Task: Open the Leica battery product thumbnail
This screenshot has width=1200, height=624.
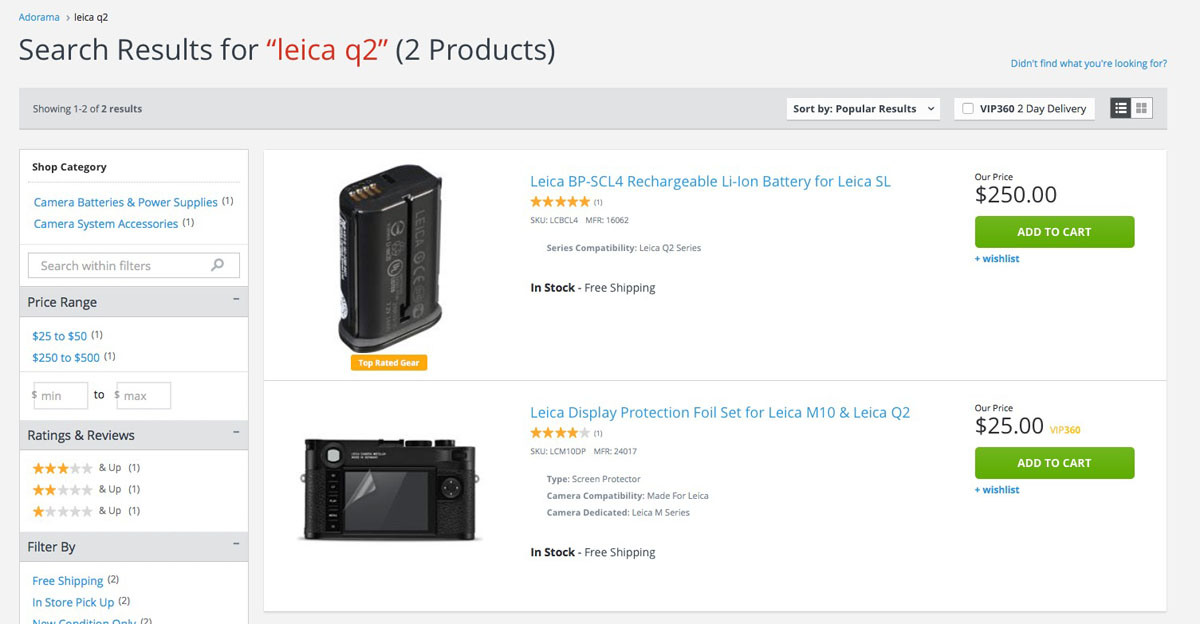Action: pyautogui.click(x=389, y=257)
